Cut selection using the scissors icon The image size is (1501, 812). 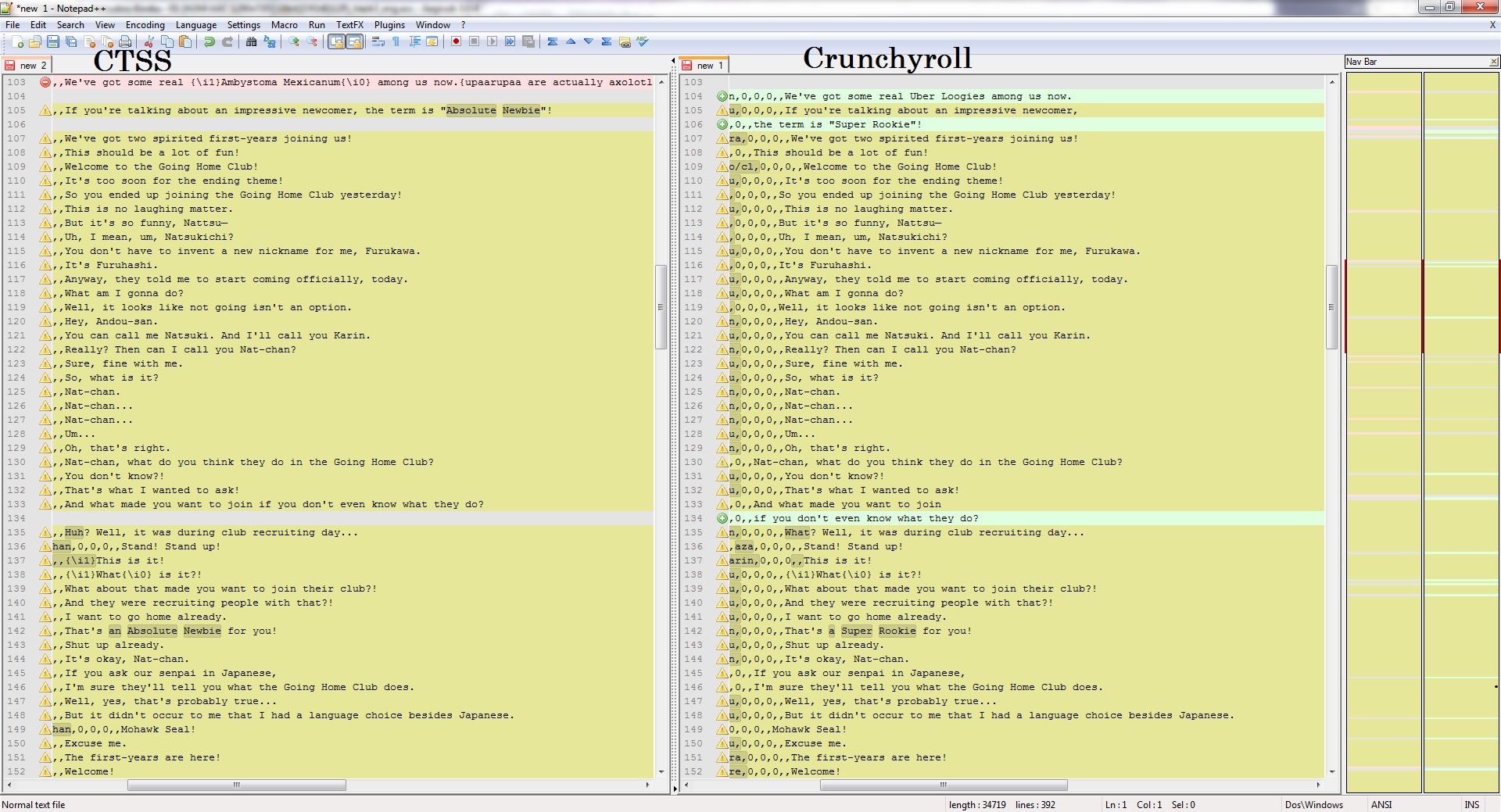(x=149, y=41)
